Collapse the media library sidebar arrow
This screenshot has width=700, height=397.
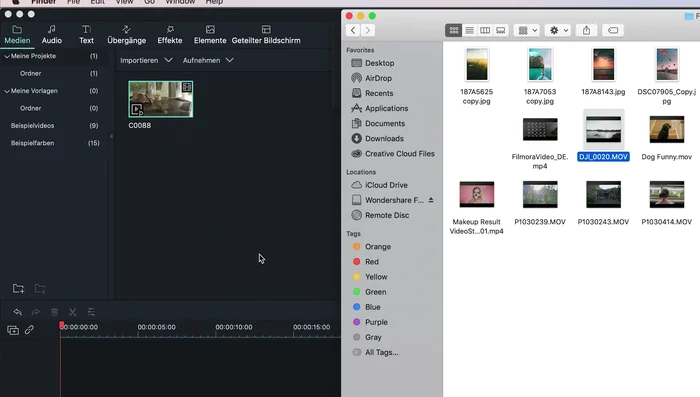(111, 136)
